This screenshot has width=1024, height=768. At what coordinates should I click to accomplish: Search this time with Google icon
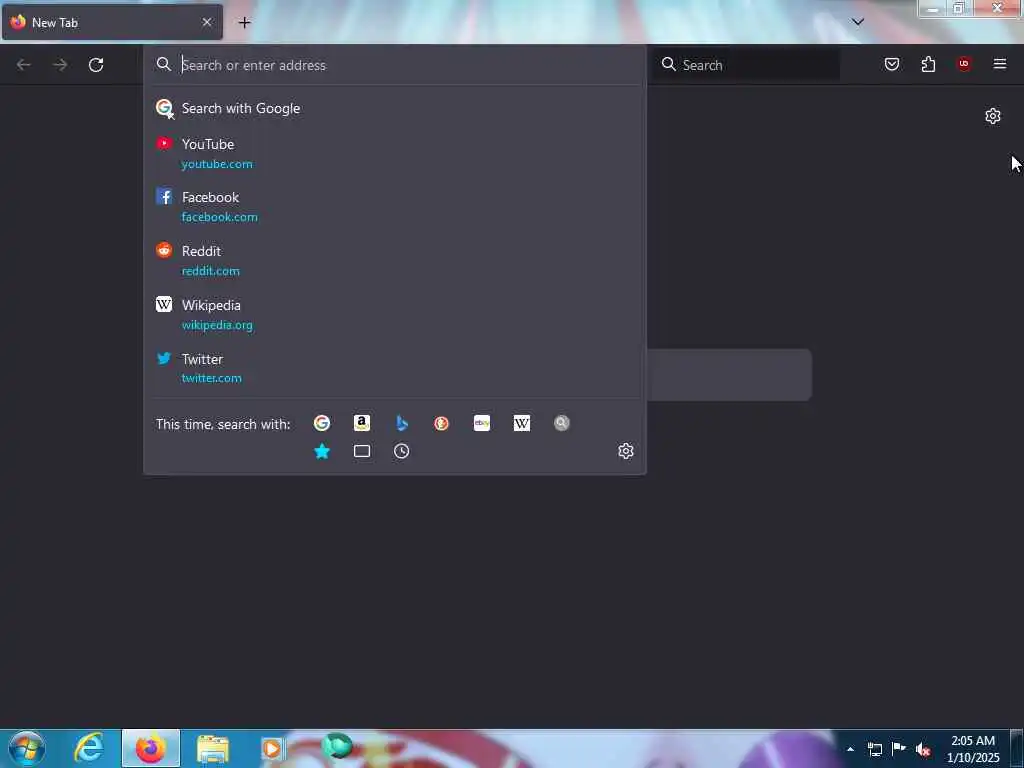pos(322,423)
